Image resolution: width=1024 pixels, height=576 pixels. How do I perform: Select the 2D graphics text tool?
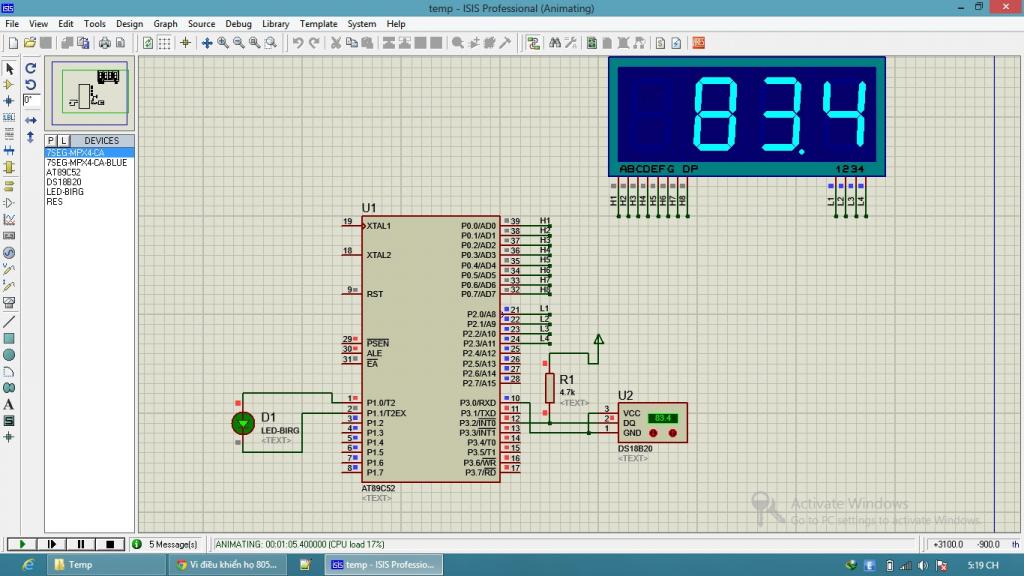tap(9, 404)
